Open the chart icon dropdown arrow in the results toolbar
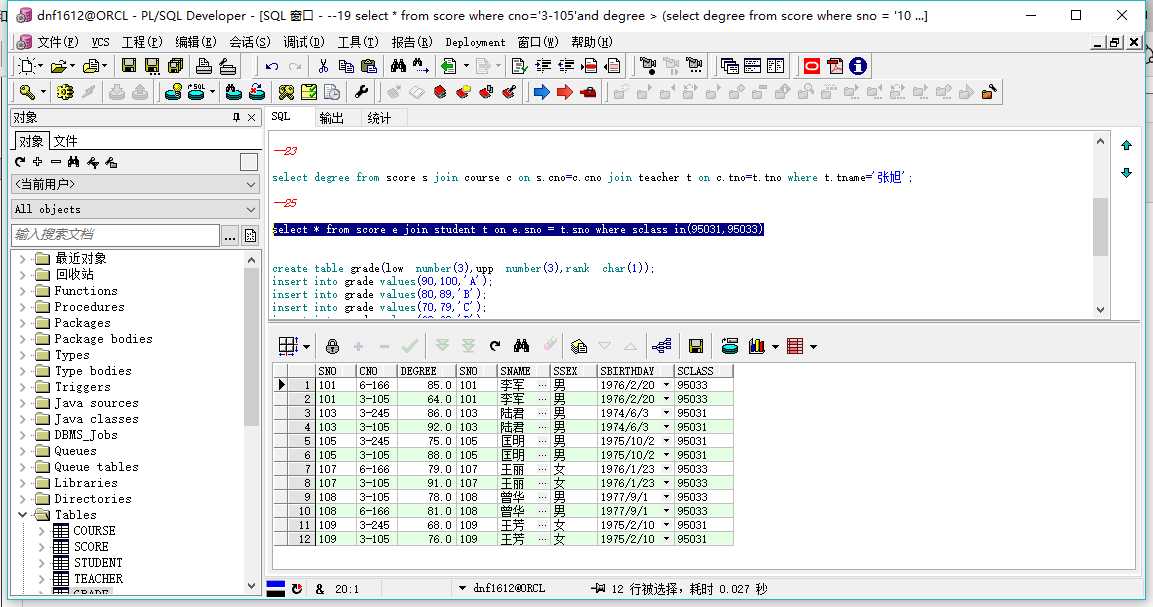Image resolution: width=1153 pixels, height=607 pixels. (775, 347)
